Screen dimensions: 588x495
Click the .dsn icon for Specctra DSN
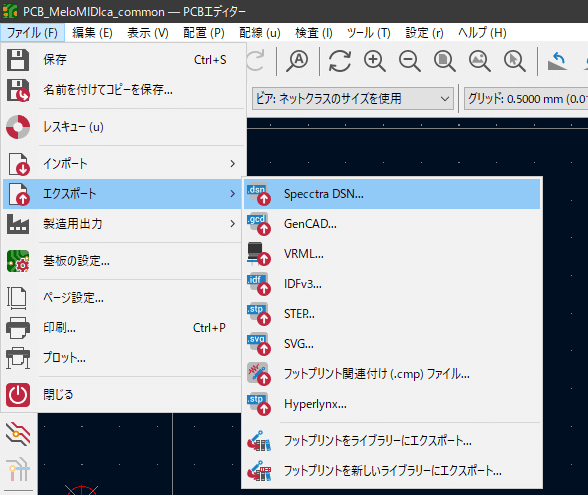pyautogui.click(x=259, y=194)
